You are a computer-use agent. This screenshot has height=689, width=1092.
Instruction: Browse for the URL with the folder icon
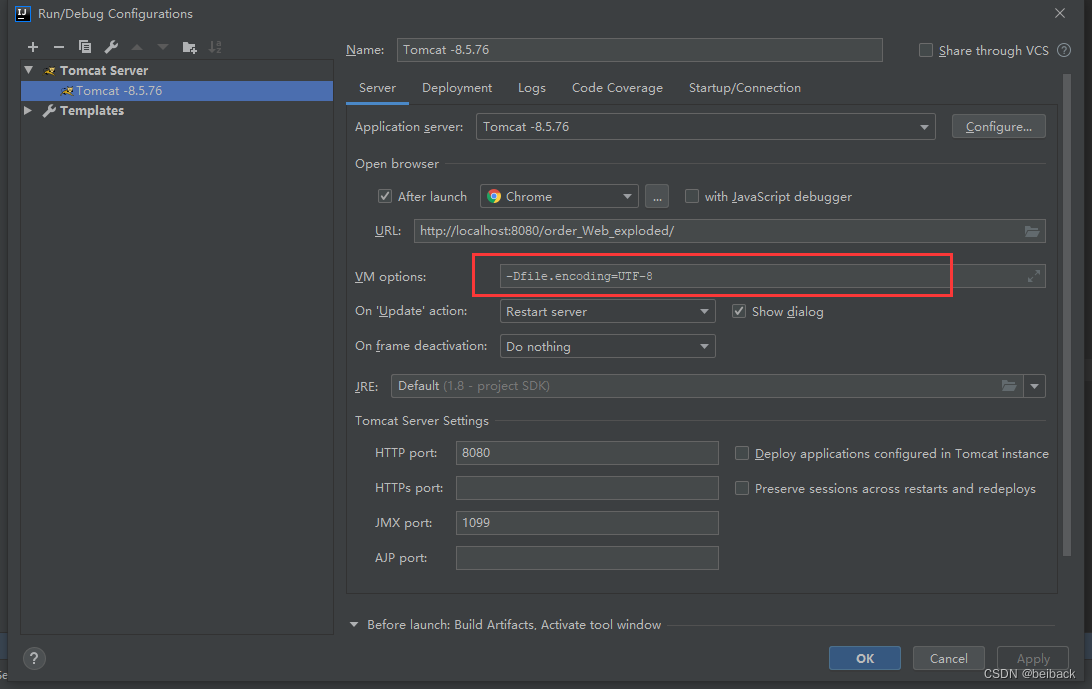pos(1032,231)
